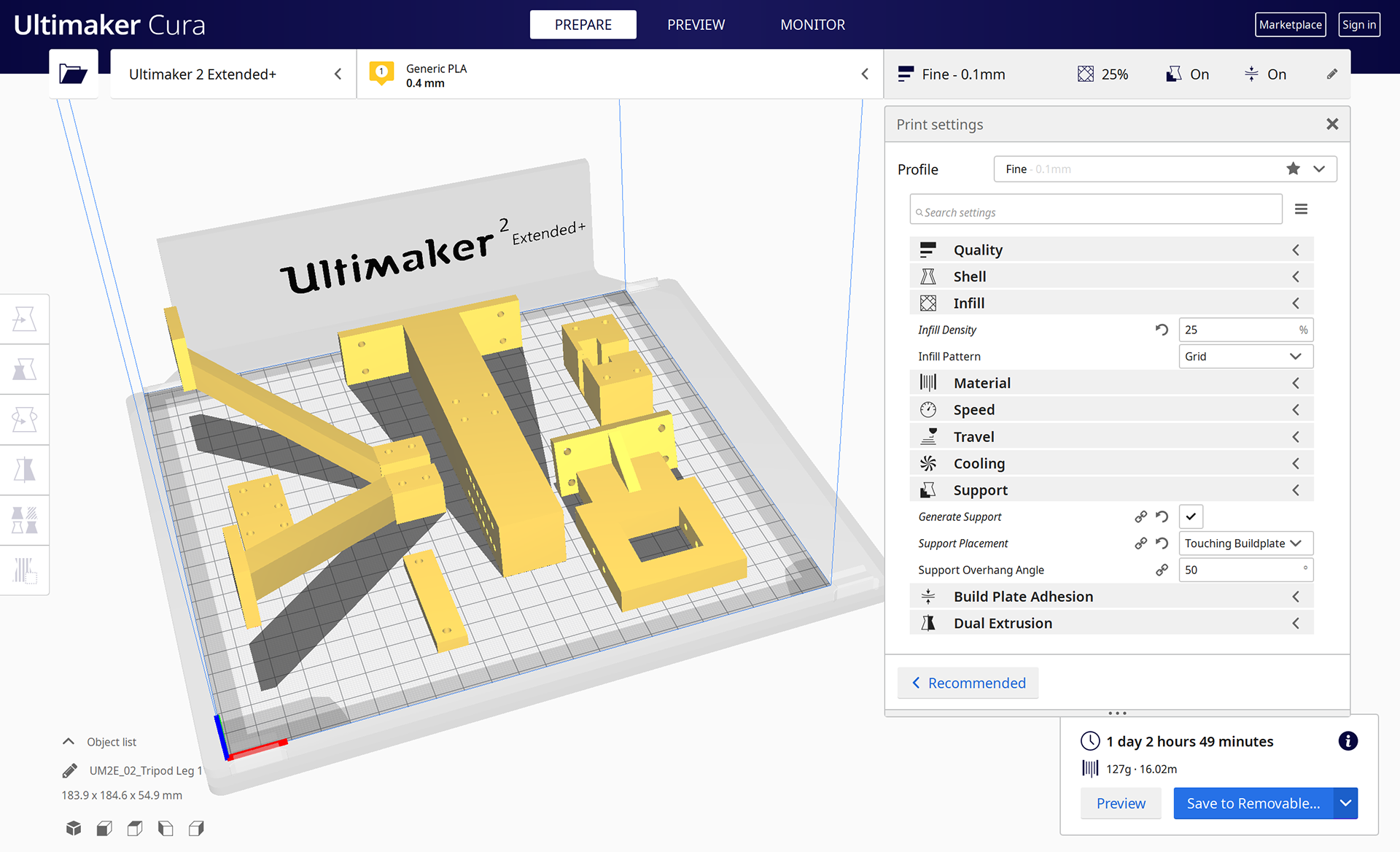The image size is (1400, 852).
Task: Switch to front view cube icon
Action: 104,828
